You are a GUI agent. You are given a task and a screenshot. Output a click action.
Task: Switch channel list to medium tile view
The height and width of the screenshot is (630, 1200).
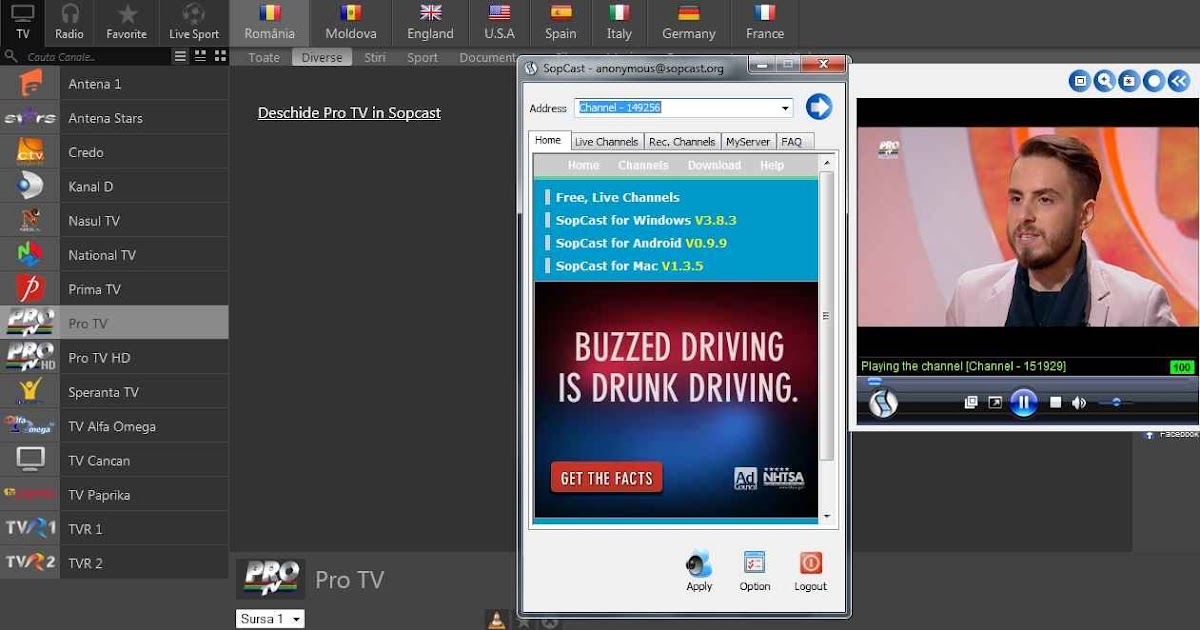point(200,57)
